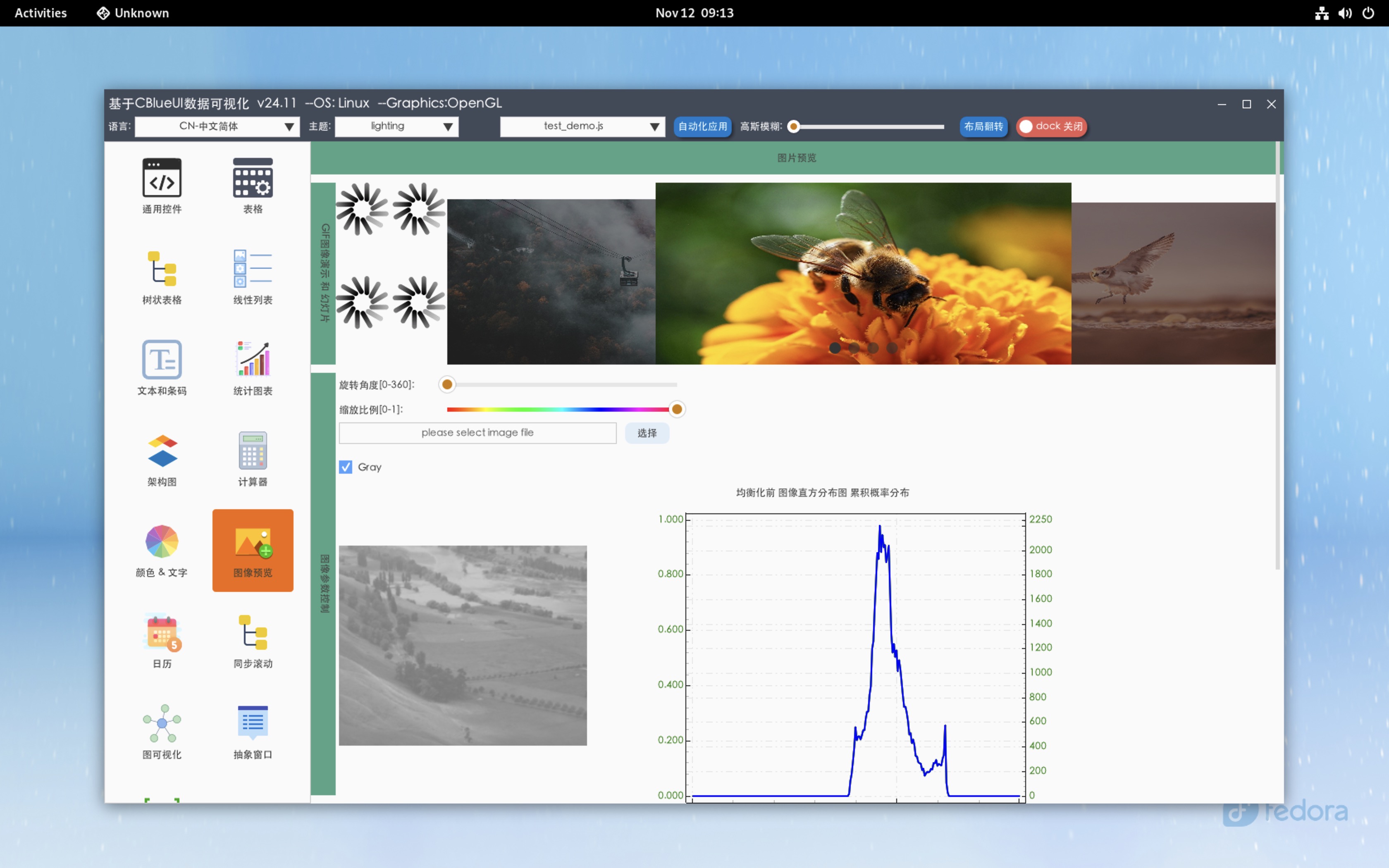Open the 线性列表 linear list page
Image resolution: width=1389 pixels, height=868 pixels.
click(x=253, y=277)
